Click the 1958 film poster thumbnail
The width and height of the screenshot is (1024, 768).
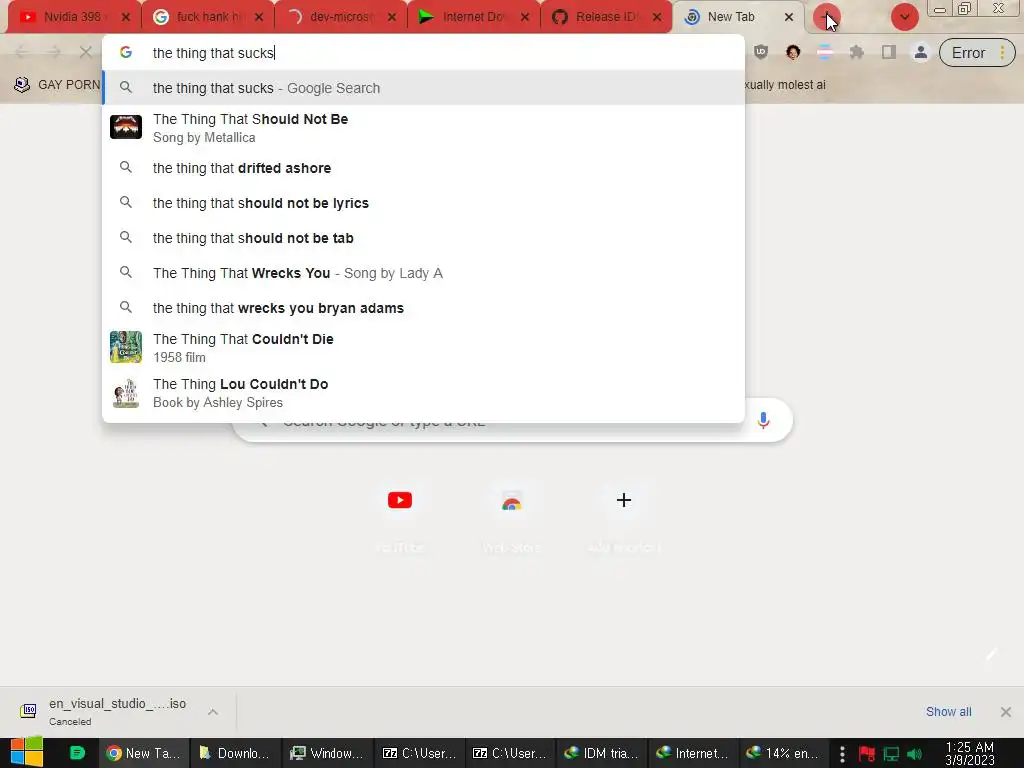(x=125, y=347)
